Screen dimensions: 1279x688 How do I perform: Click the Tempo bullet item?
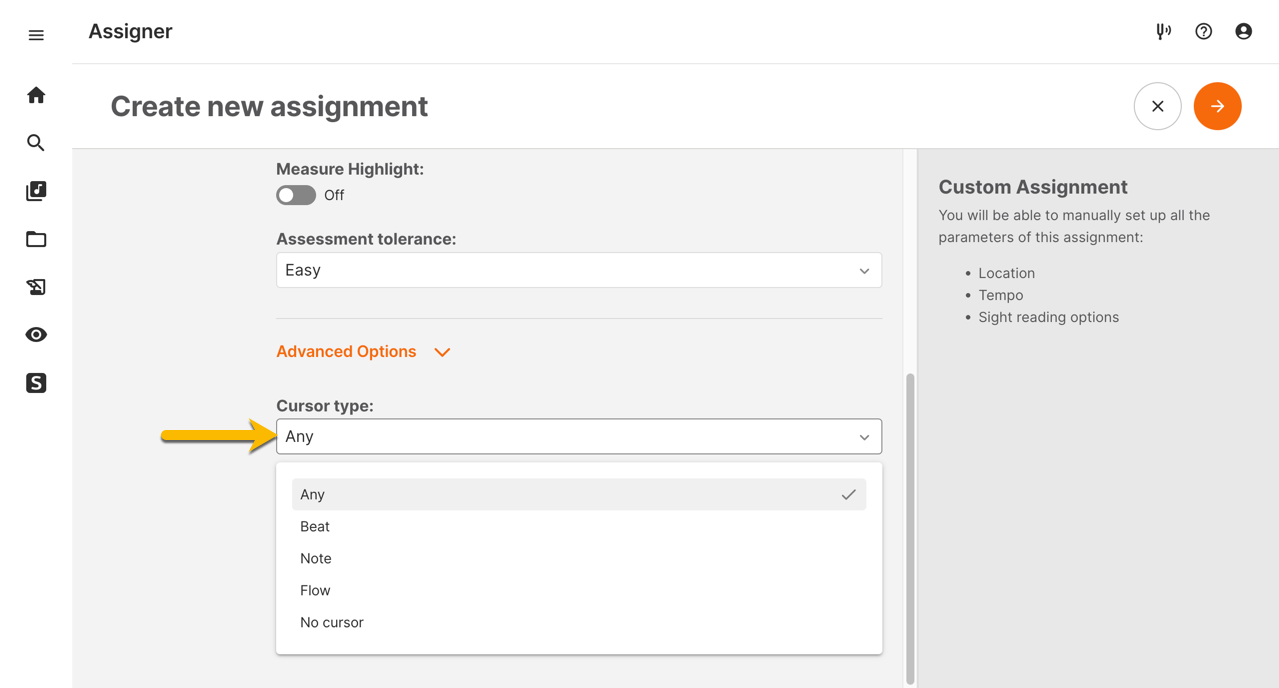coord(1000,295)
